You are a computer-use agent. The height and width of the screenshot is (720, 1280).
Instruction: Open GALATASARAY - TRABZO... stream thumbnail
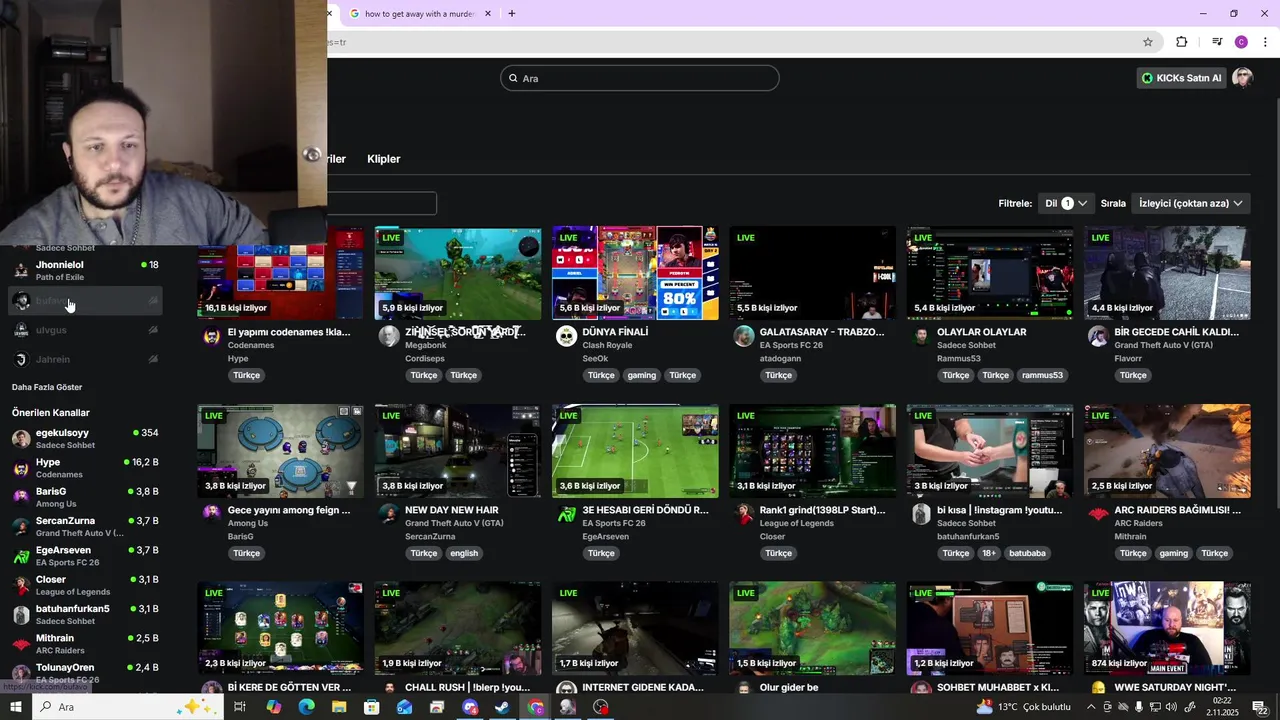pos(812,273)
